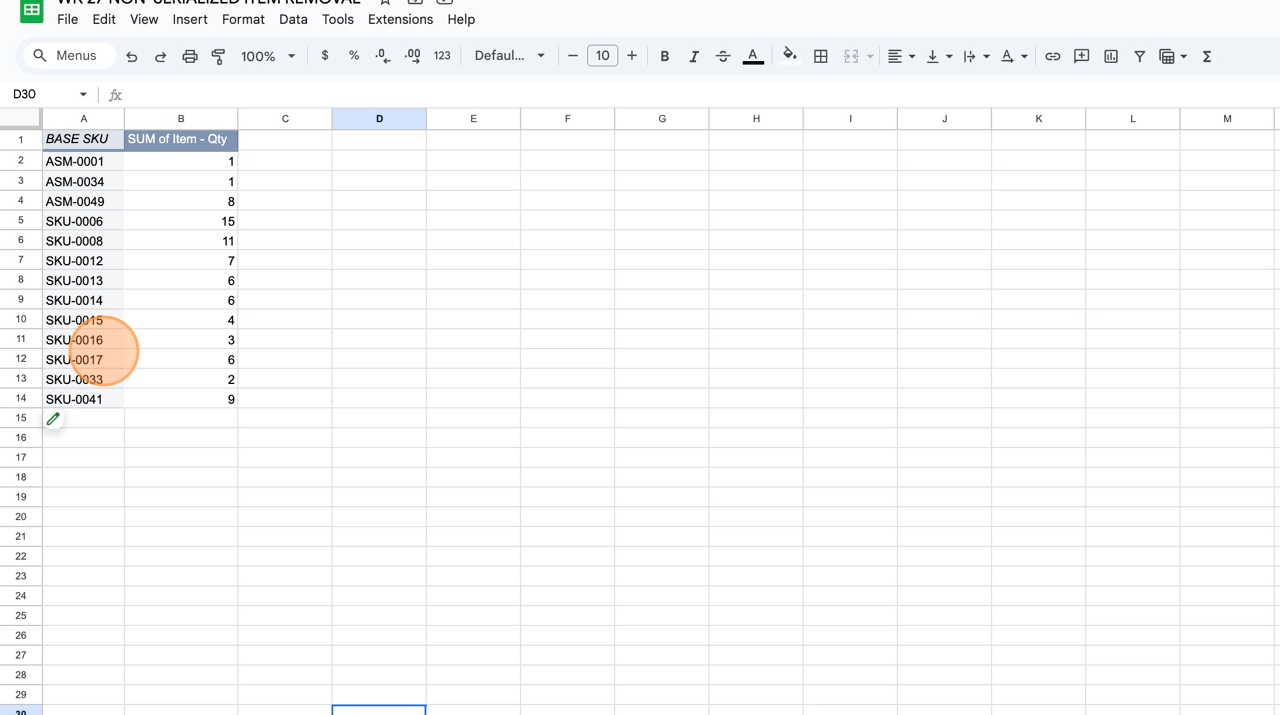The height and width of the screenshot is (715, 1280).
Task: Toggle Italic formatting
Action: pyautogui.click(x=693, y=57)
